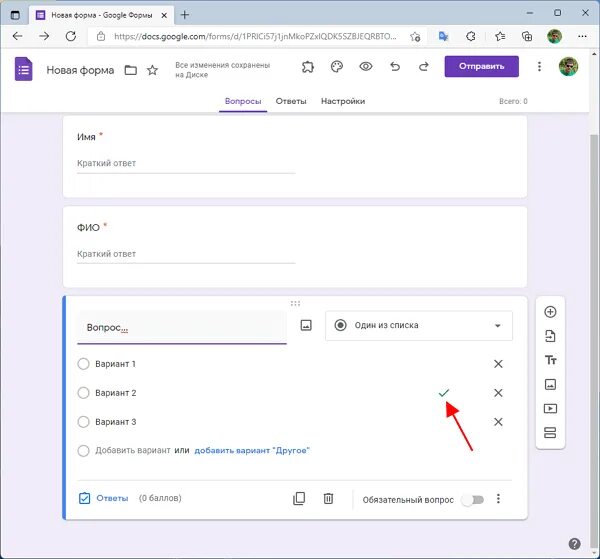
Task: Open browser favorites list icon
Action: tap(500, 36)
